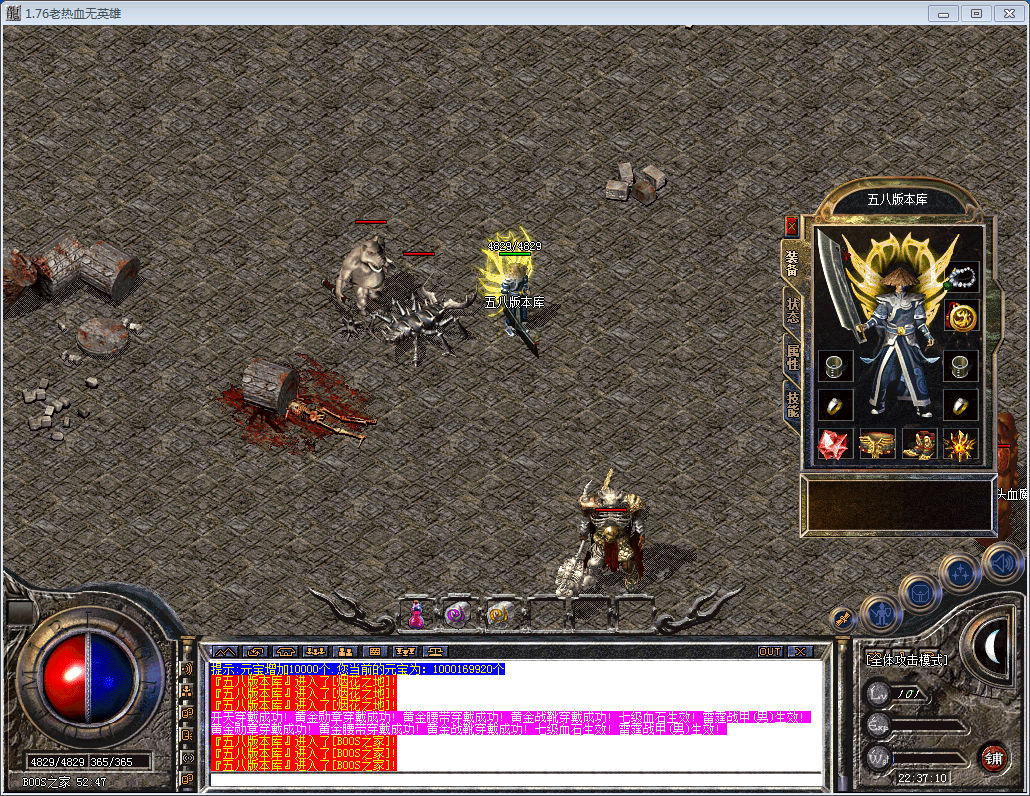Change the 全体攻击模式 attack mode

tap(908, 660)
